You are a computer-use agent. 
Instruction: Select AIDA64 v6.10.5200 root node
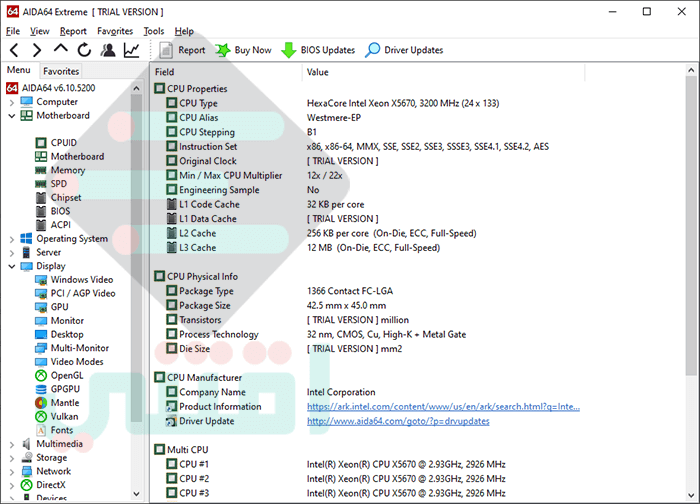(51, 88)
